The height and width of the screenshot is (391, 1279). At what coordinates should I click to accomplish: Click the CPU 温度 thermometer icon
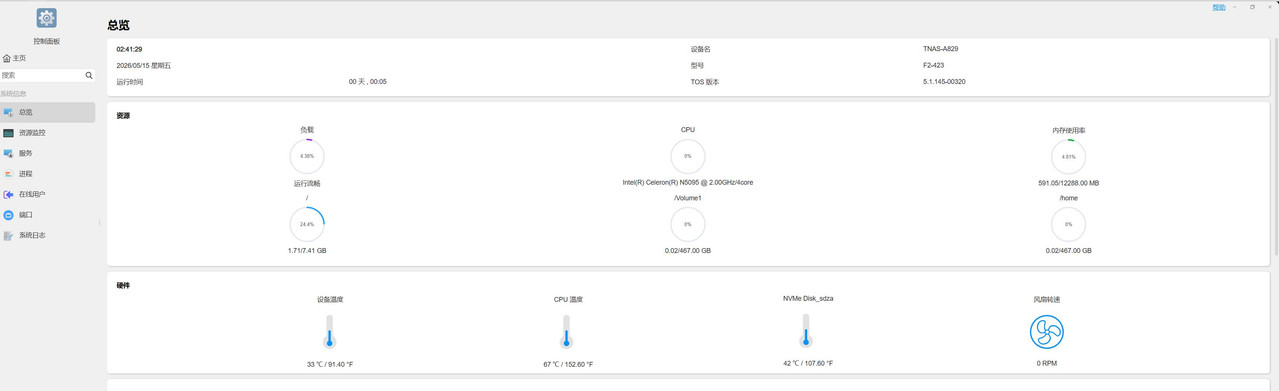click(567, 331)
